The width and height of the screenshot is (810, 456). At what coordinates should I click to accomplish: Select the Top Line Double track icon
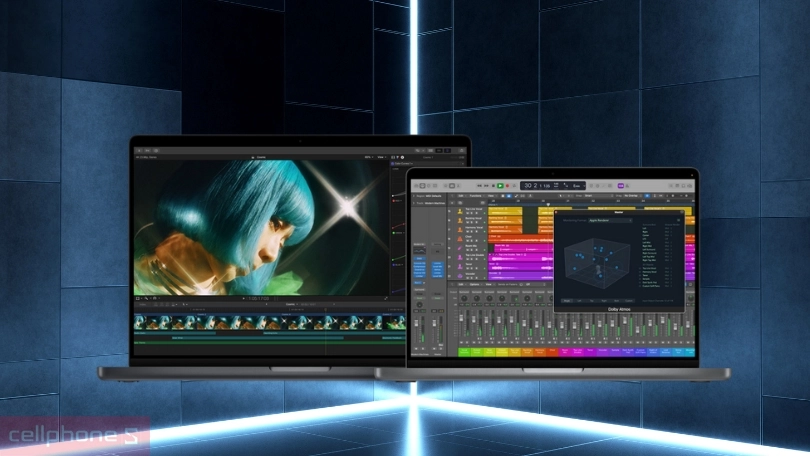(460, 257)
